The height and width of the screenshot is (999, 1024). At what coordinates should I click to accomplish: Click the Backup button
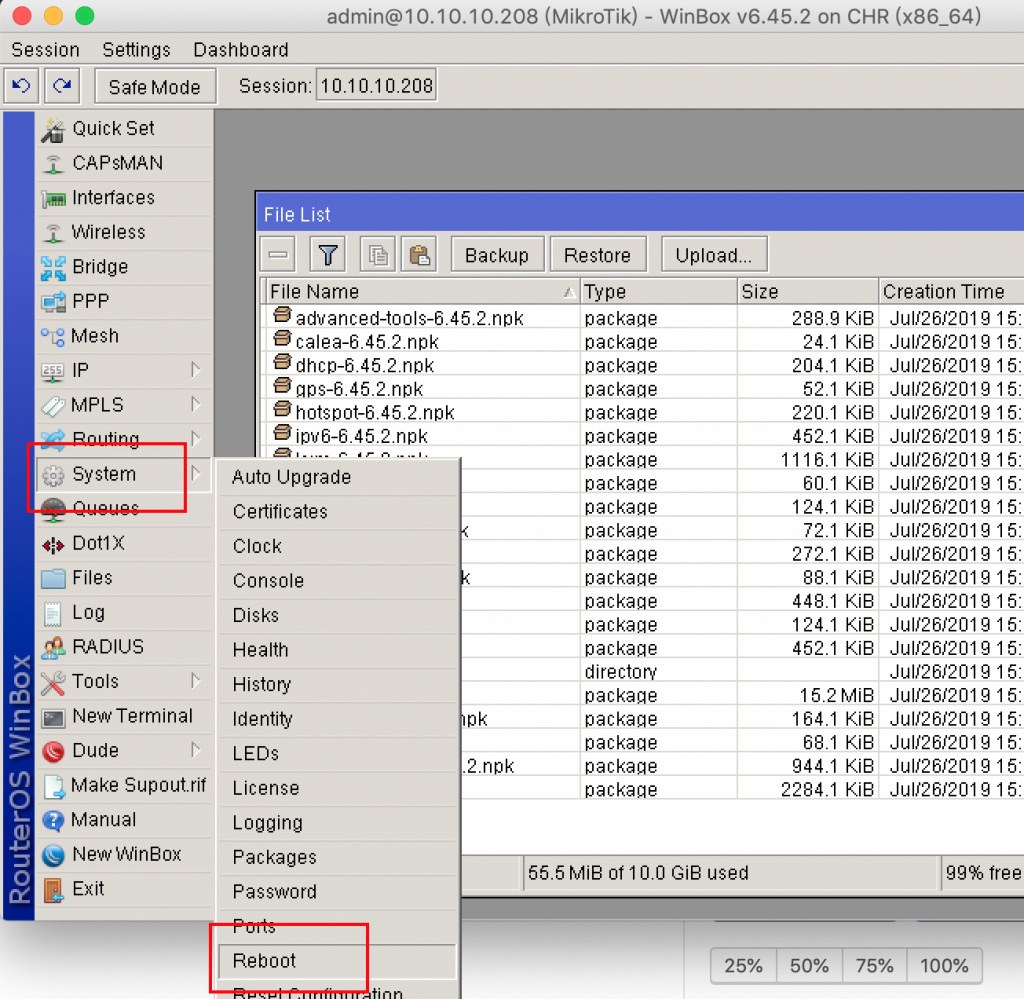(x=497, y=255)
